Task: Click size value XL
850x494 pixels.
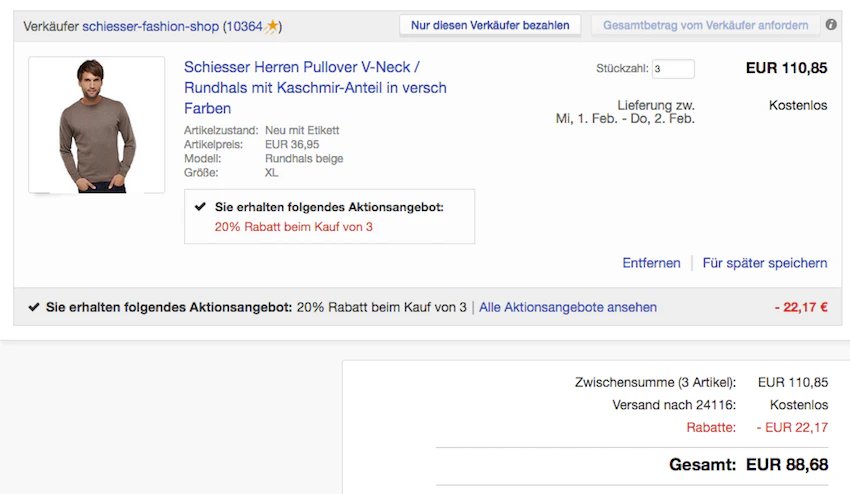Action: pyautogui.click(x=271, y=172)
